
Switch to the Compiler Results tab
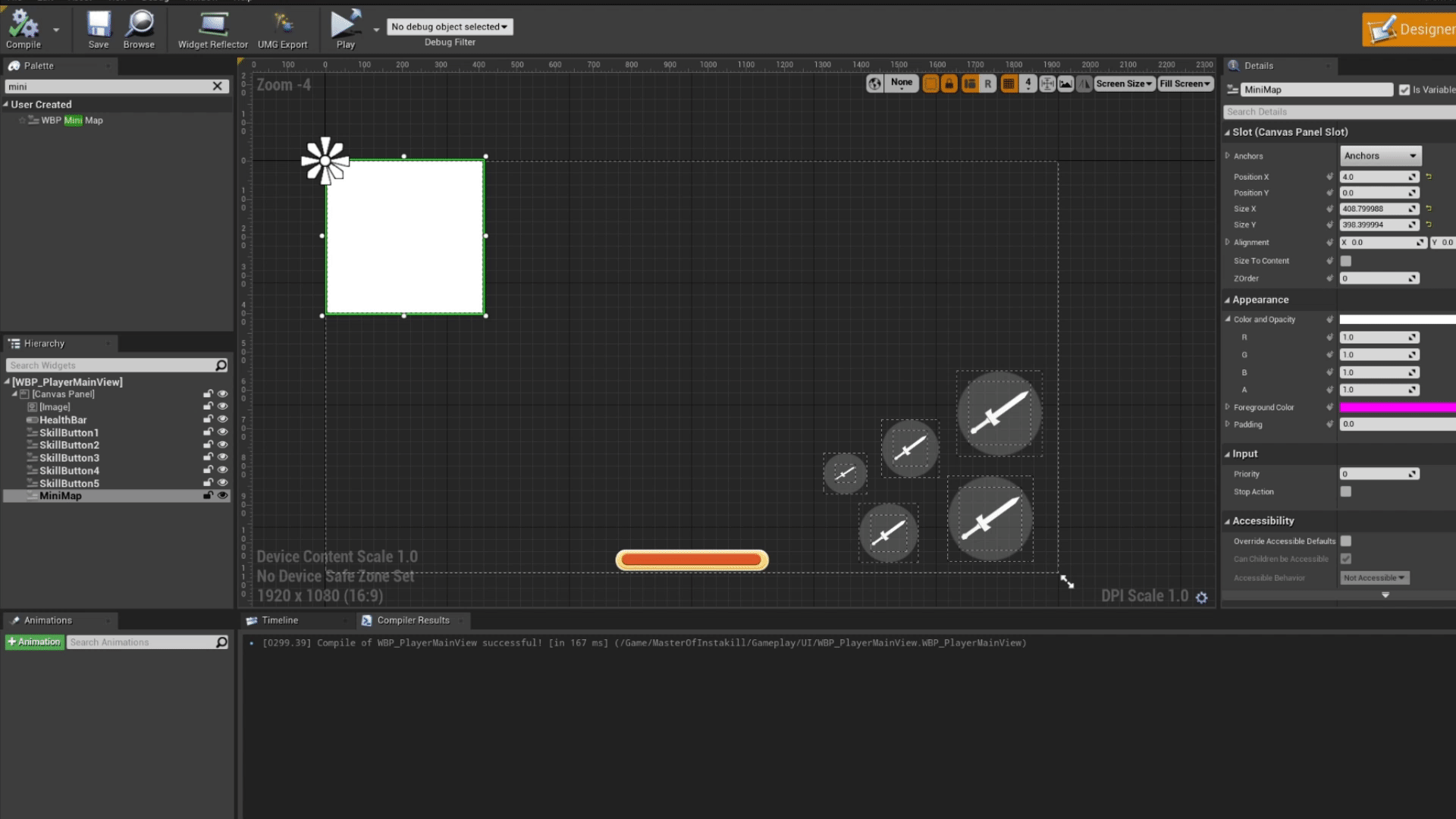[x=413, y=620]
